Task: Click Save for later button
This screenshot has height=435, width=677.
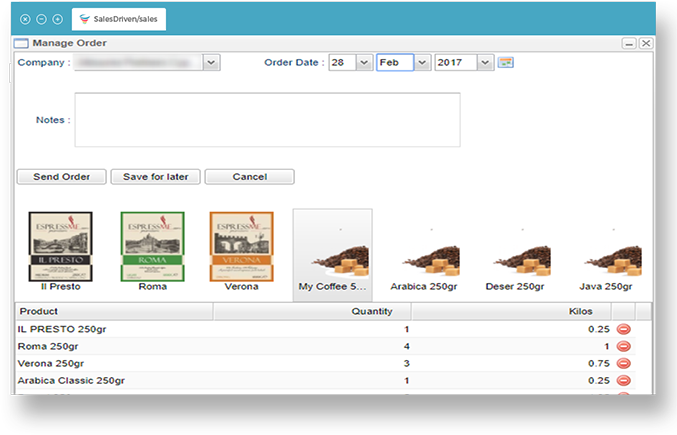Action: pos(155,177)
